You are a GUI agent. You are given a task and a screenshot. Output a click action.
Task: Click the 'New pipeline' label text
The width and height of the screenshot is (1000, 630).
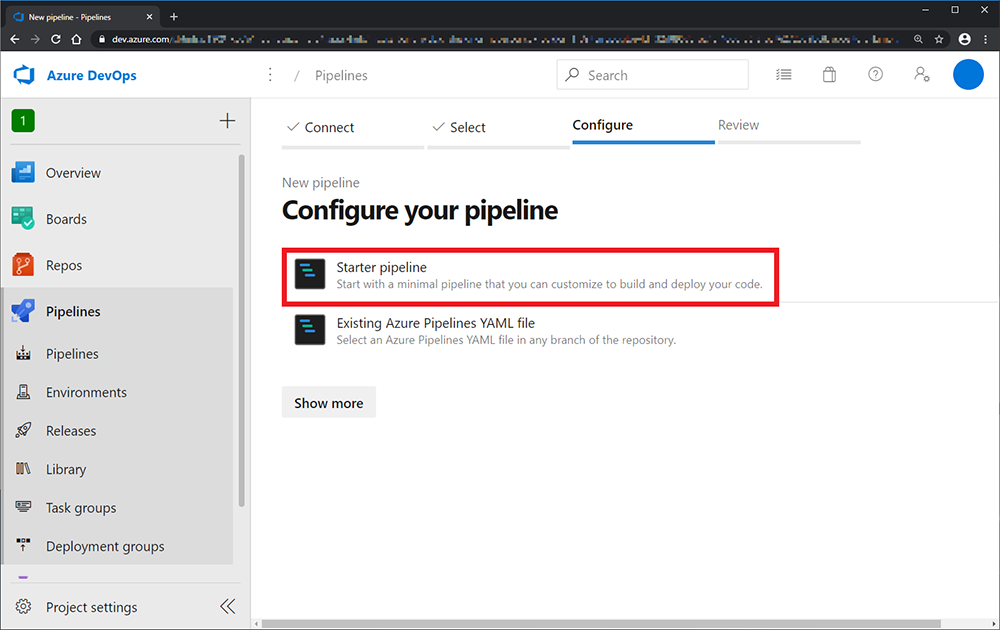[x=321, y=182]
